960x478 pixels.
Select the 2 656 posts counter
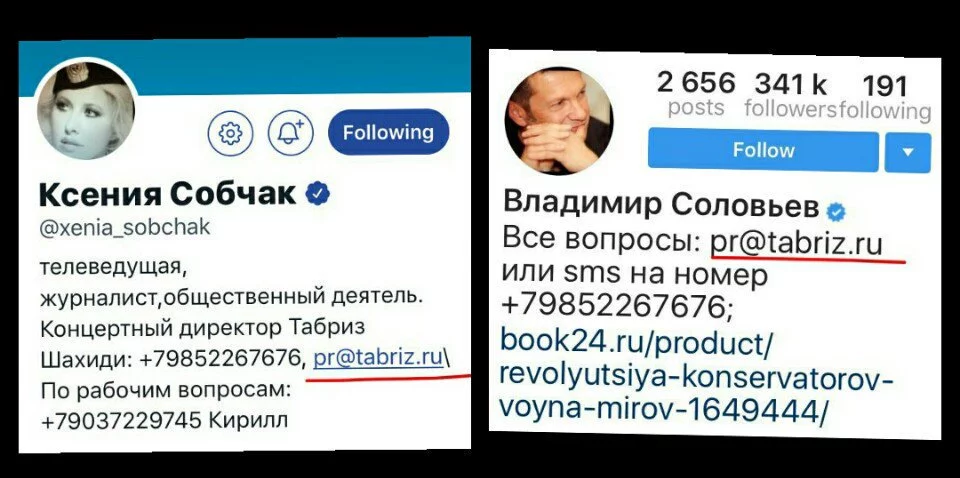pyautogui.click(x=696, y=94)
